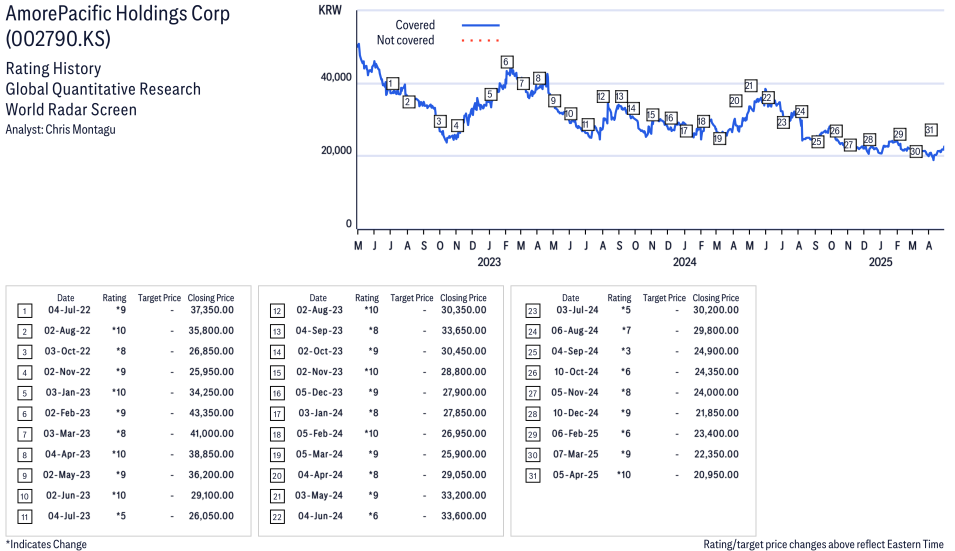Select the closing price 29,800.00
This screenshot has height=551, width=955.
(716, 331)
